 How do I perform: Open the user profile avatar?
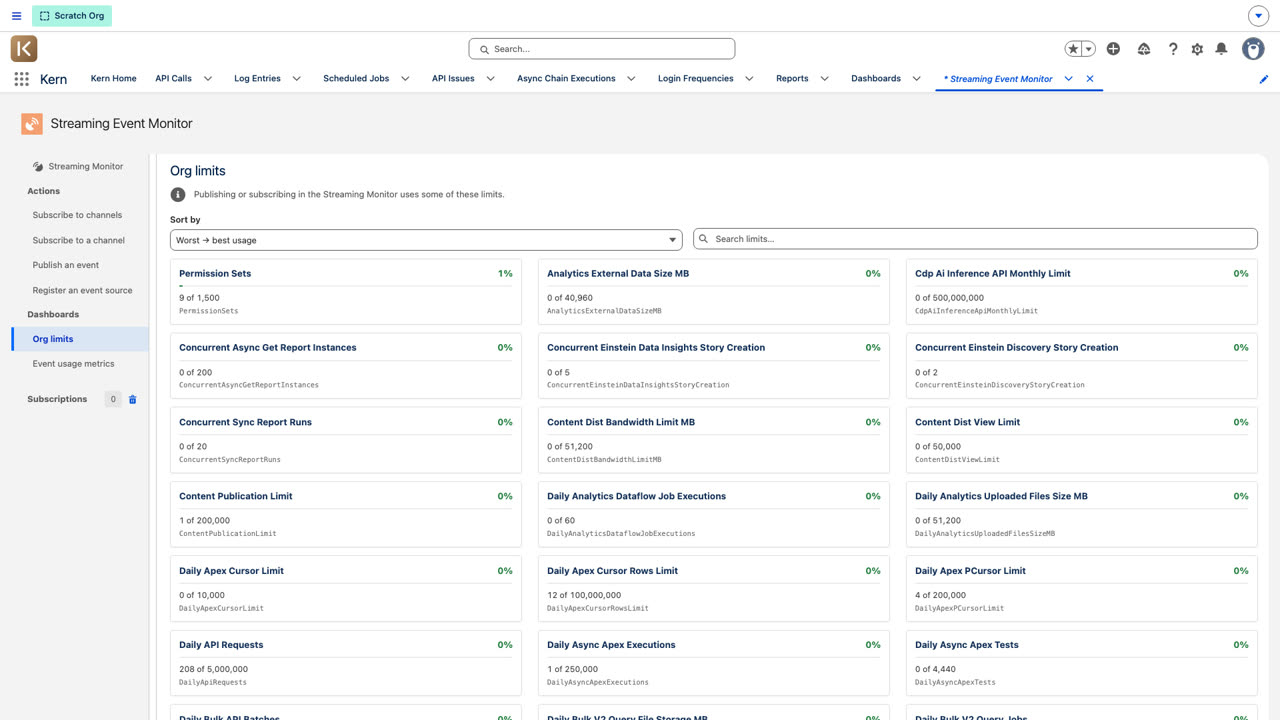pyautogui.click(x=1253, y=48)
